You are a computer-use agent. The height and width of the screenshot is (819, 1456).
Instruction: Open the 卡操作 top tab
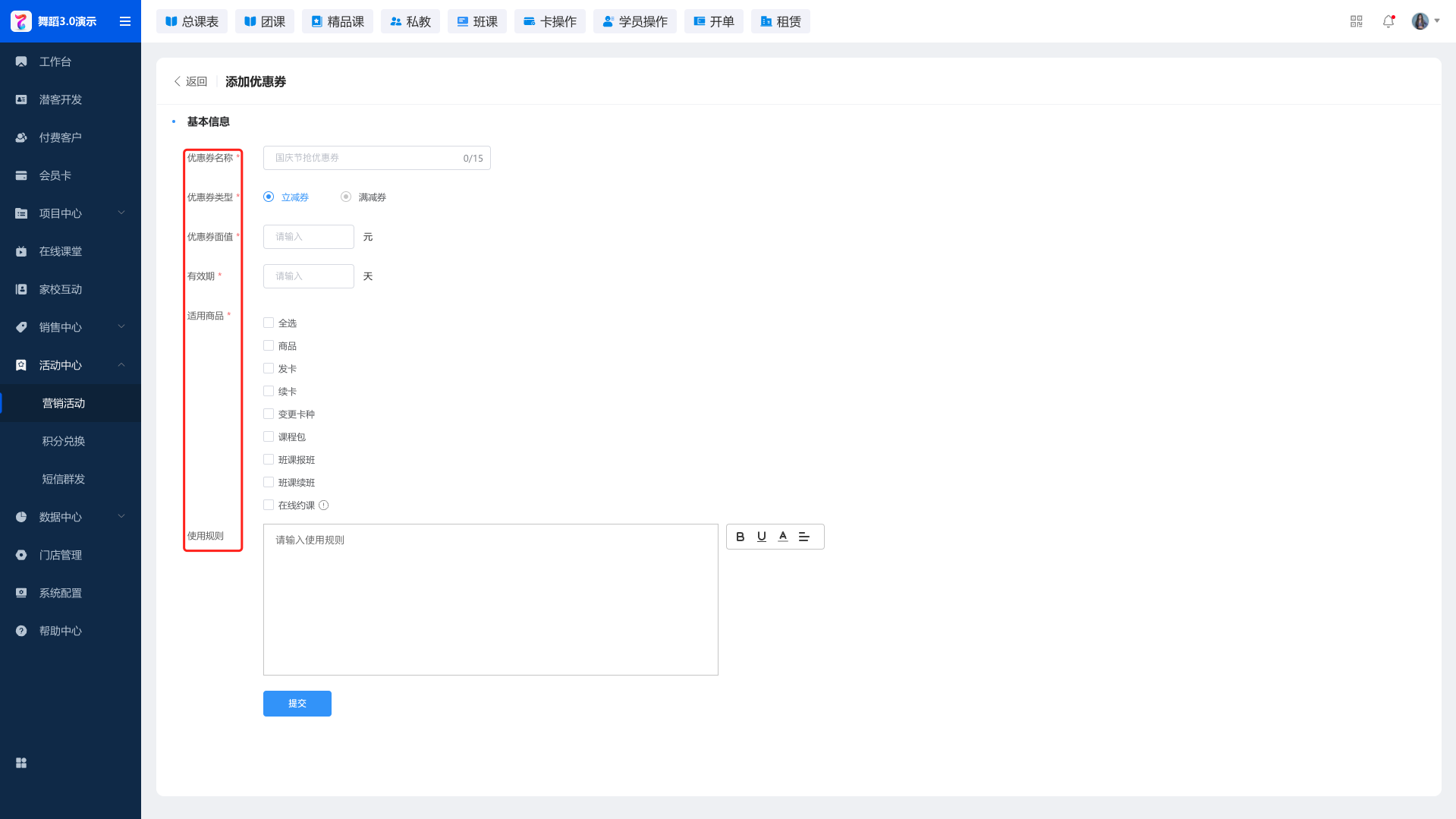coord(550,21)
